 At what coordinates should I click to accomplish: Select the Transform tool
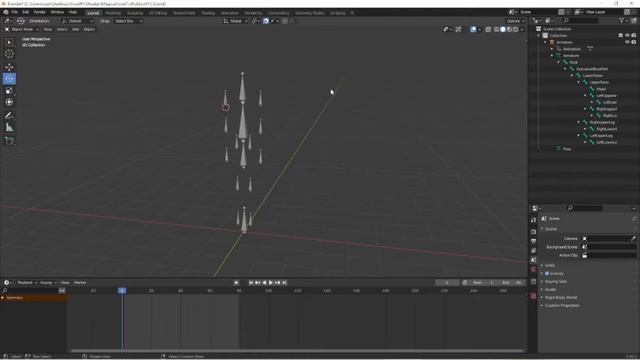[x=9, y=102]
